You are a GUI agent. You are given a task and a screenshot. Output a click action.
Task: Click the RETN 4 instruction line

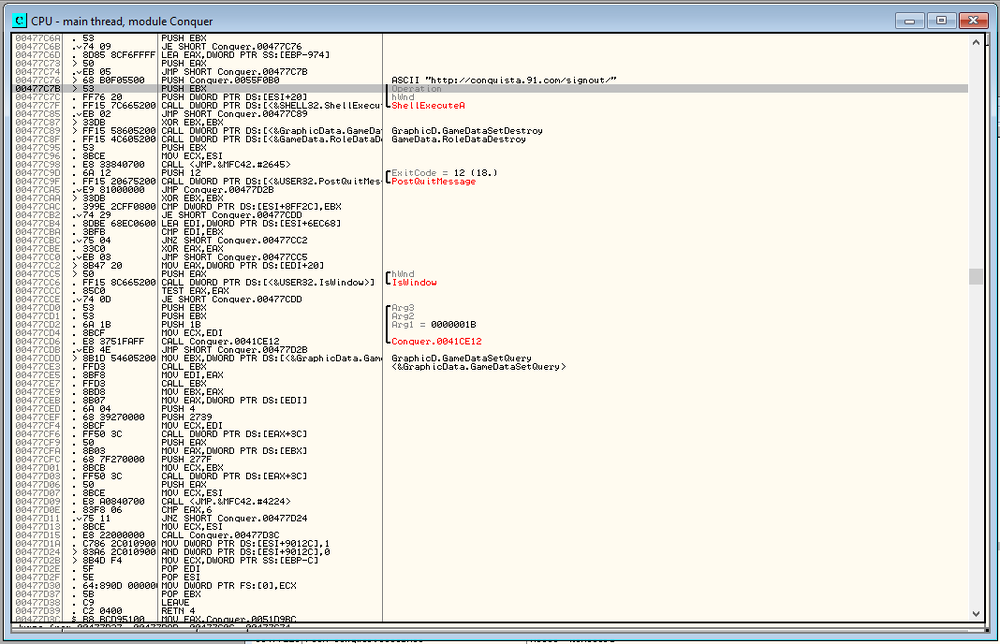point(178,610)
